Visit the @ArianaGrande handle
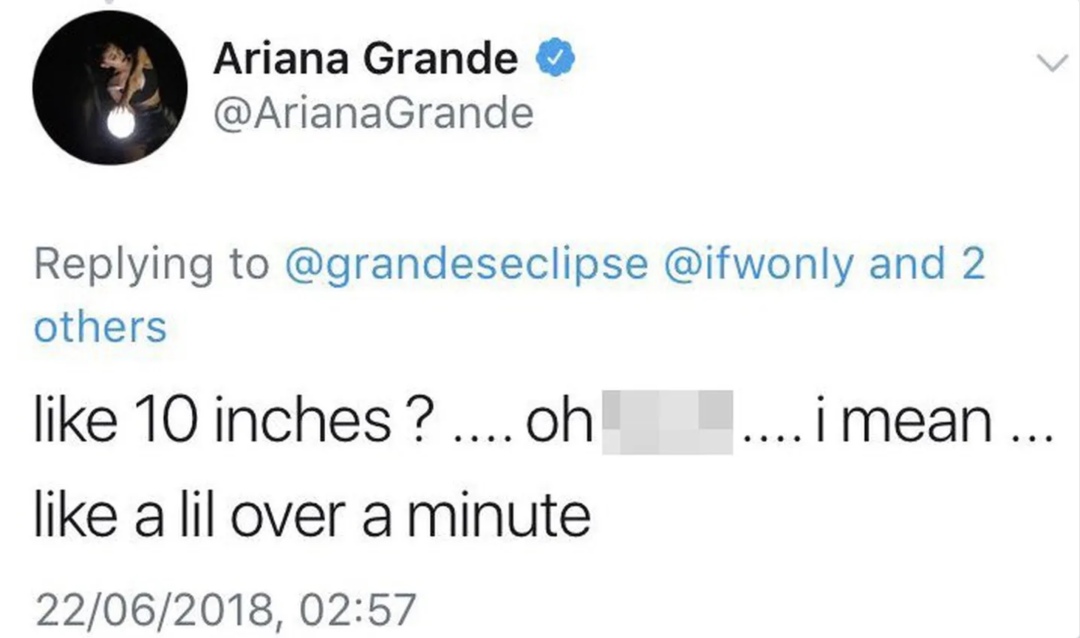The image size is (1080, 638). click(x=373, y=113)
